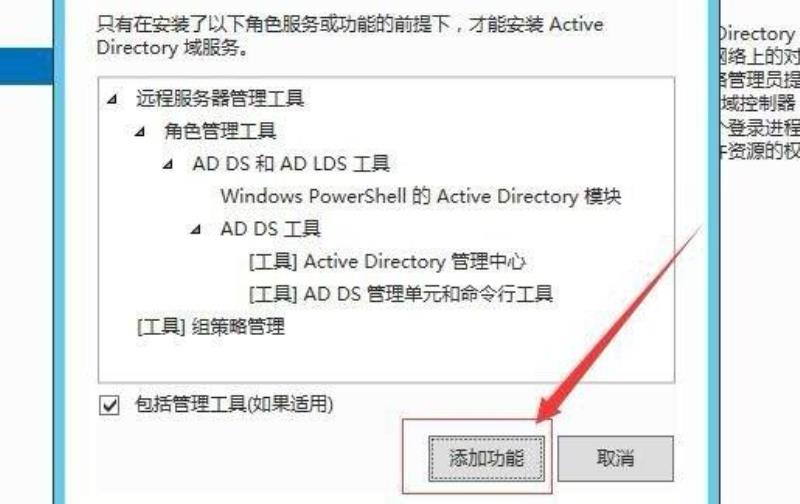Select [工具] Active Directory 管理中心

[x=387, y=262]
